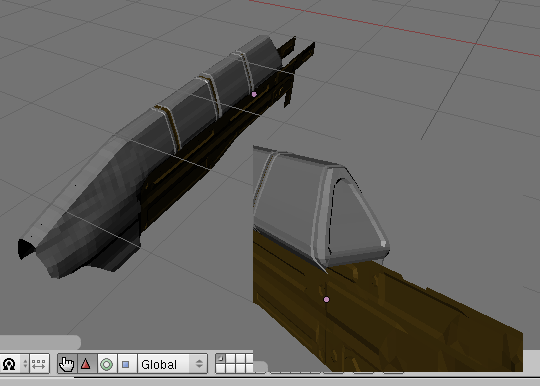
Task: Select second layer button in bottom row
Action: click(x=230, y=368)
